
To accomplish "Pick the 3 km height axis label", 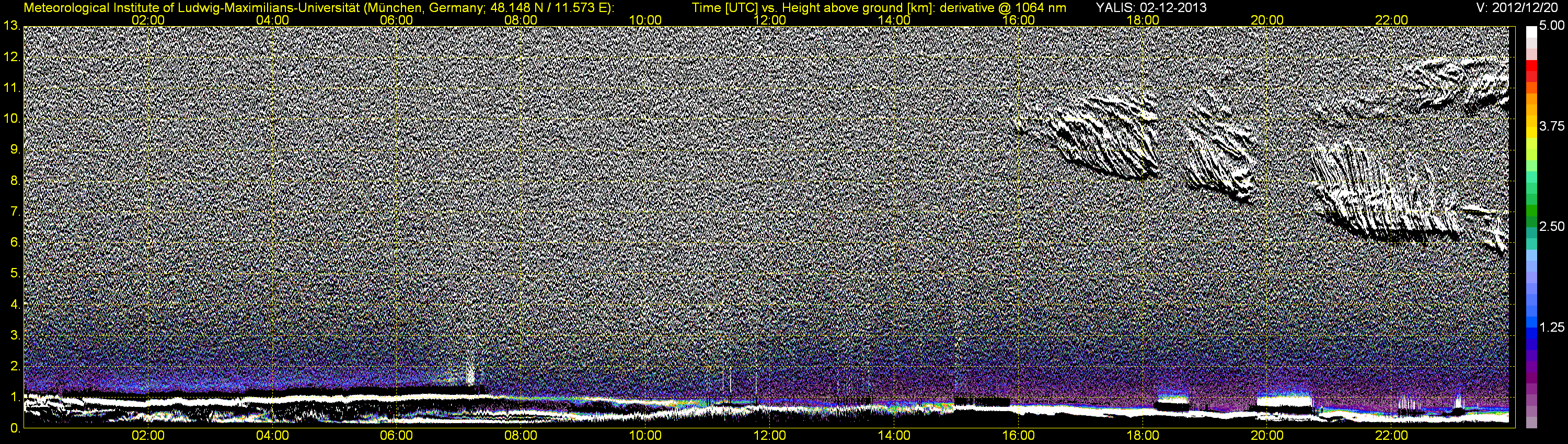I will click(x=15, y=335).
